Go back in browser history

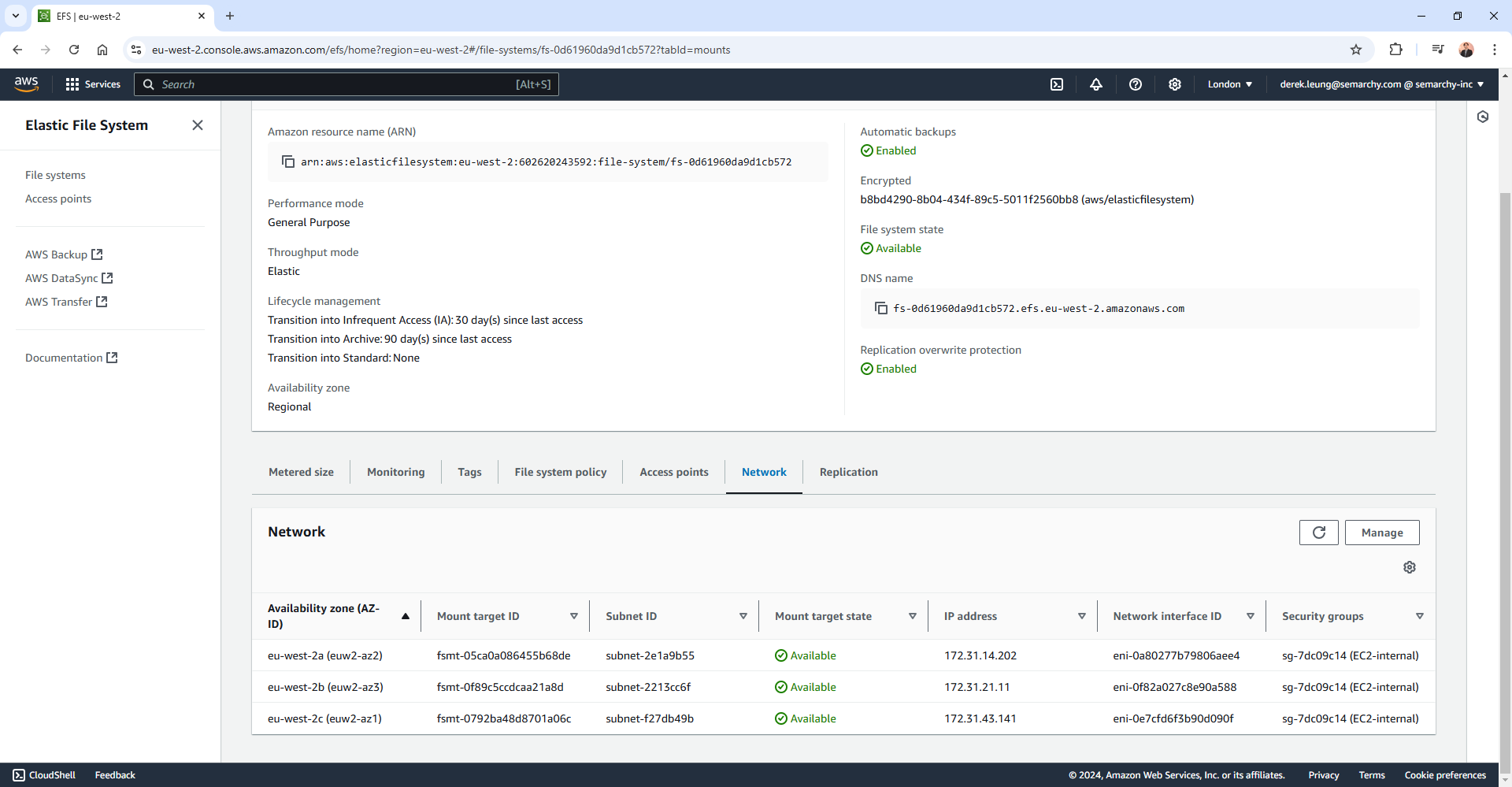[x=17, y=50]
